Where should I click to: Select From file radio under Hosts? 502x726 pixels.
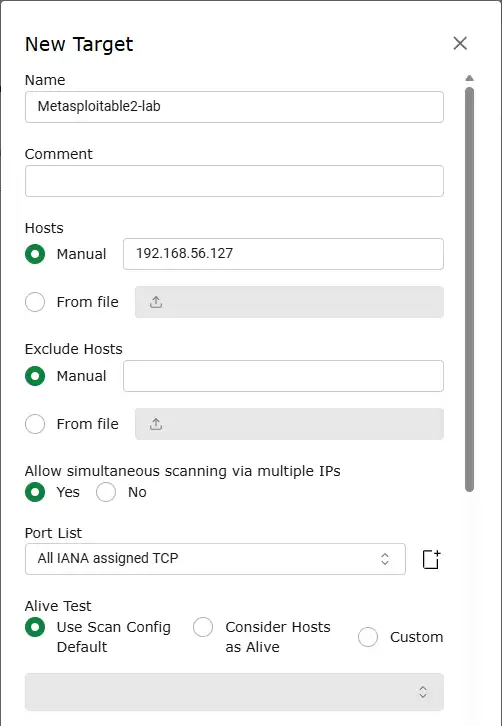(35, 302)
